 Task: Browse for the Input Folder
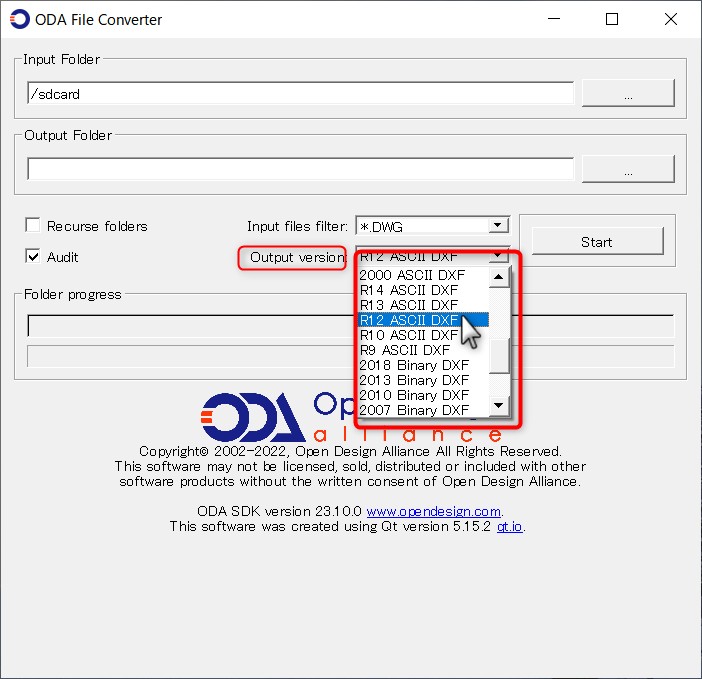(x=628, y=94)
